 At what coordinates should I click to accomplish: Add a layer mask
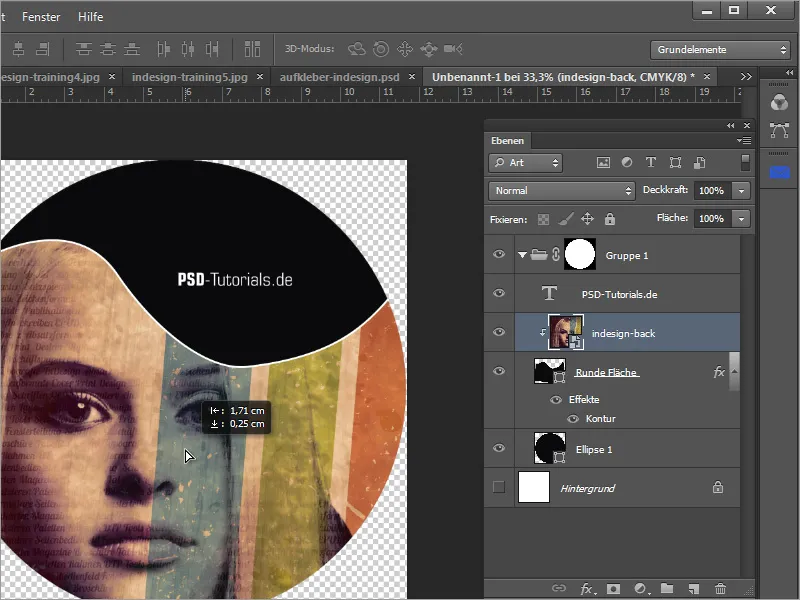pos(613,589)
